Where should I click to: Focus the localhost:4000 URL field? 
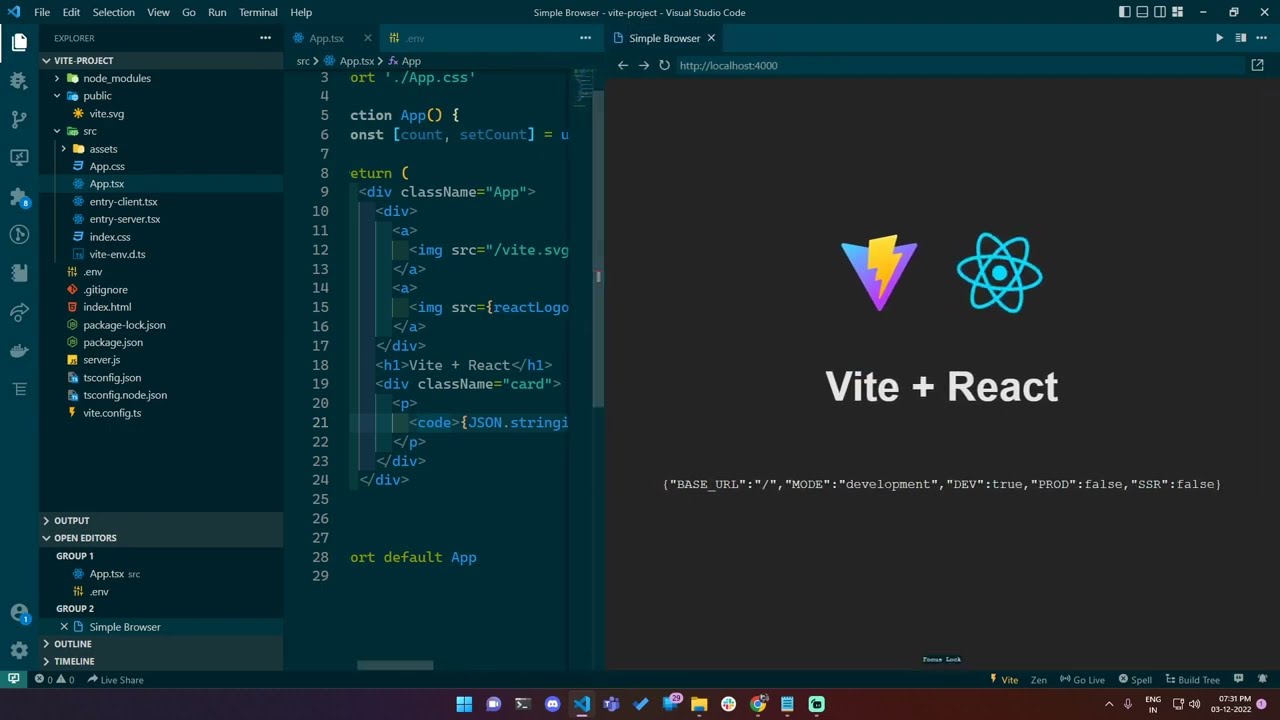(x=958, y=65)
